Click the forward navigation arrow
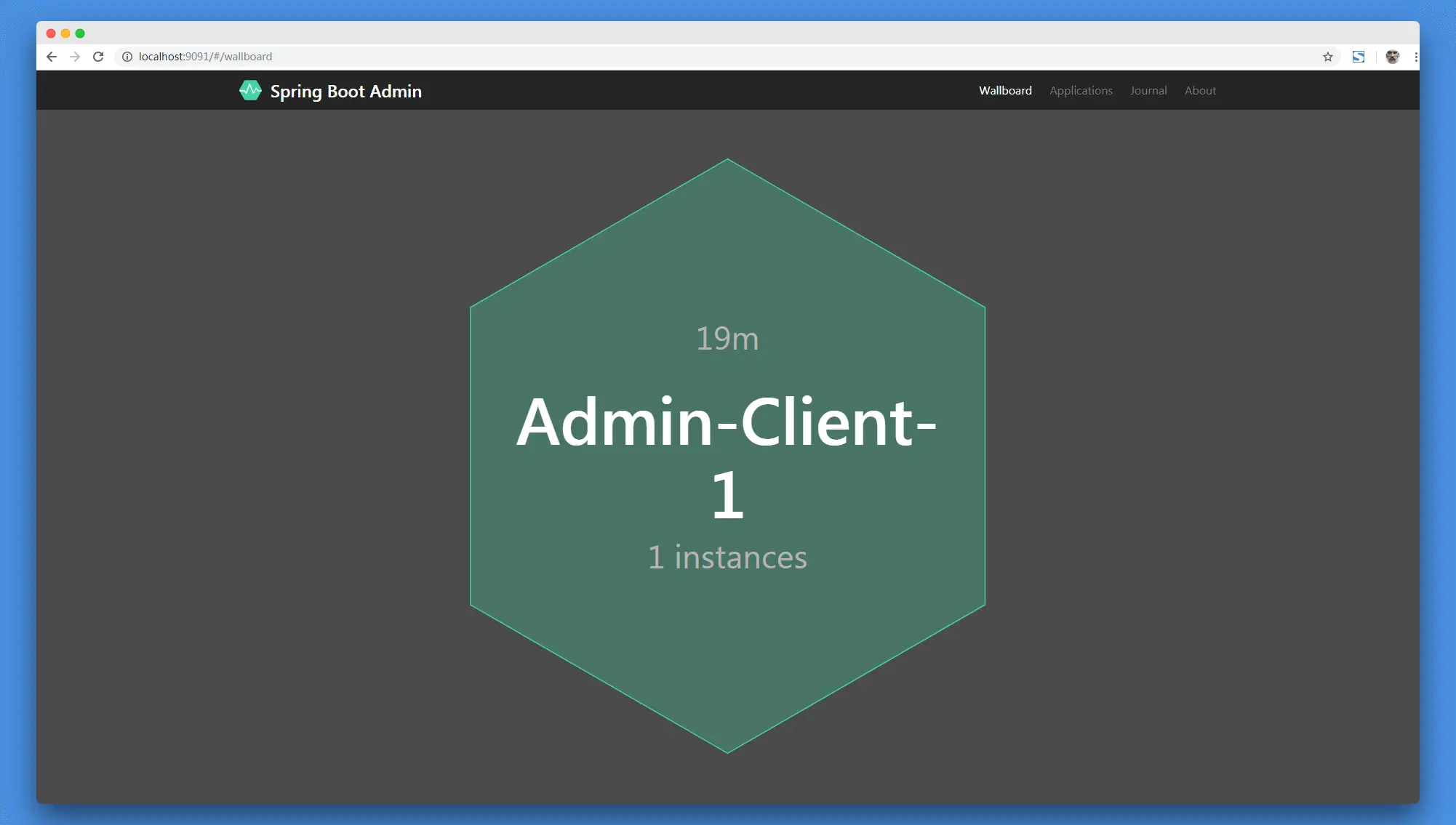This screenshot has height=825, width=1456. coord(75,57)
